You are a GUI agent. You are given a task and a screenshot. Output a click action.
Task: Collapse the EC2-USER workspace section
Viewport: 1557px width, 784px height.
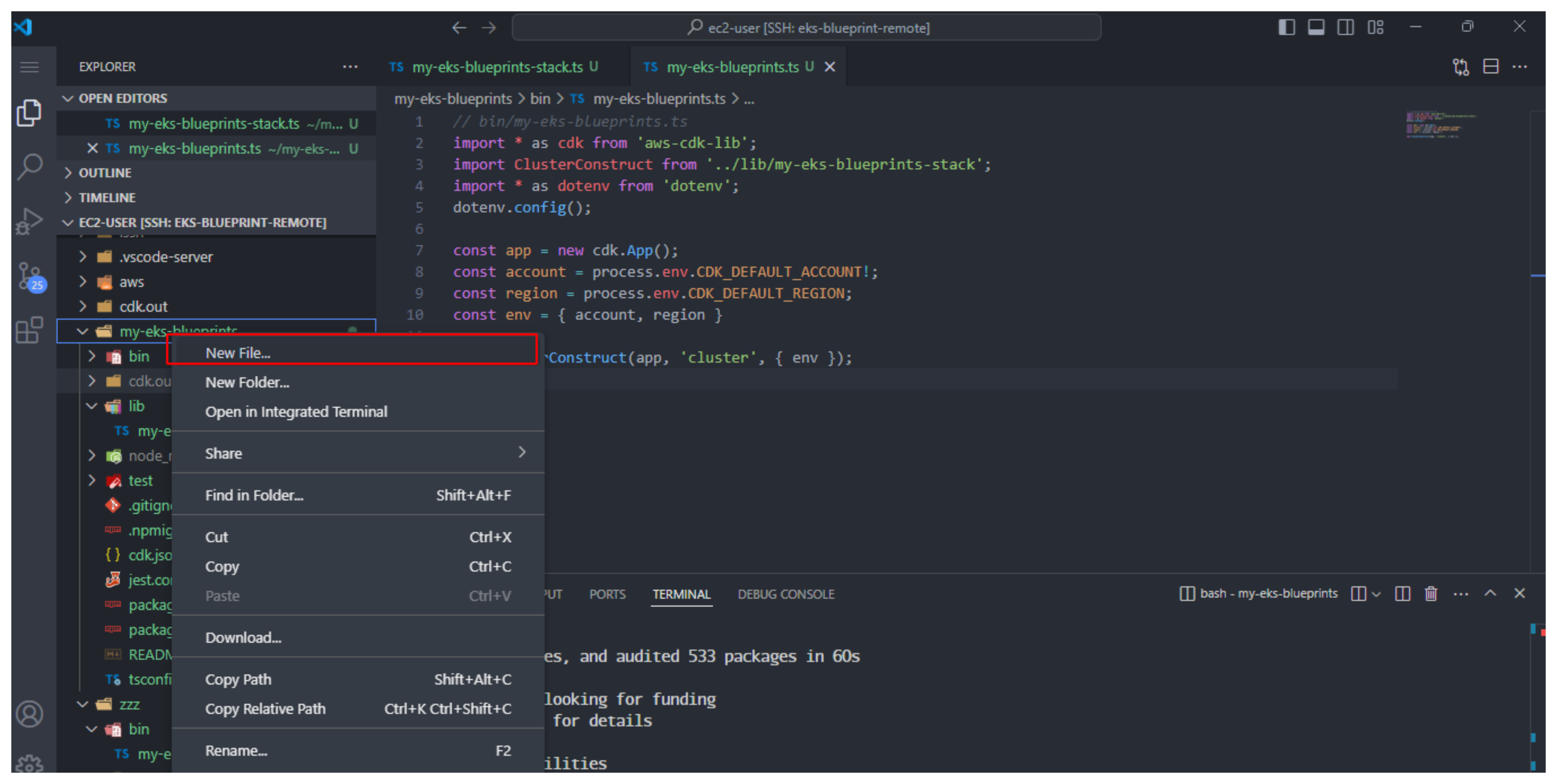[216, 223]
